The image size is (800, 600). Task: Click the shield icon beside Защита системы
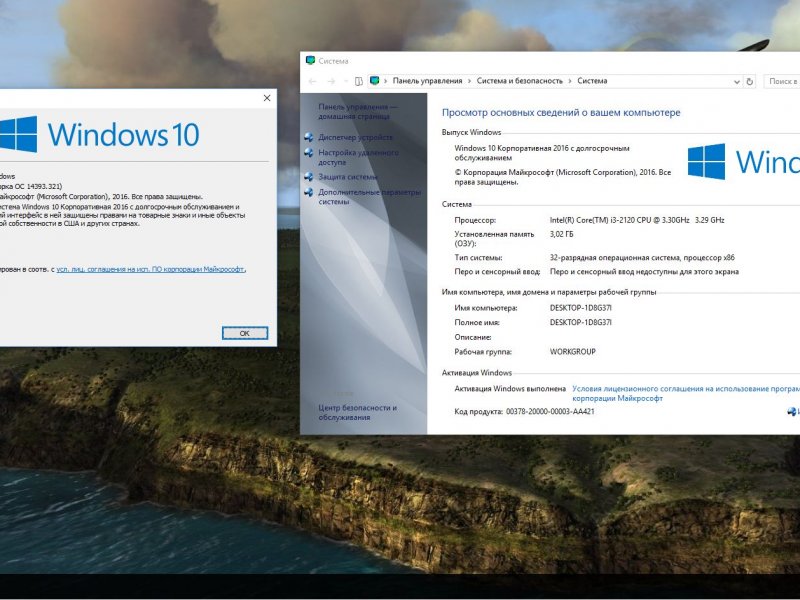tap(309, 177)
